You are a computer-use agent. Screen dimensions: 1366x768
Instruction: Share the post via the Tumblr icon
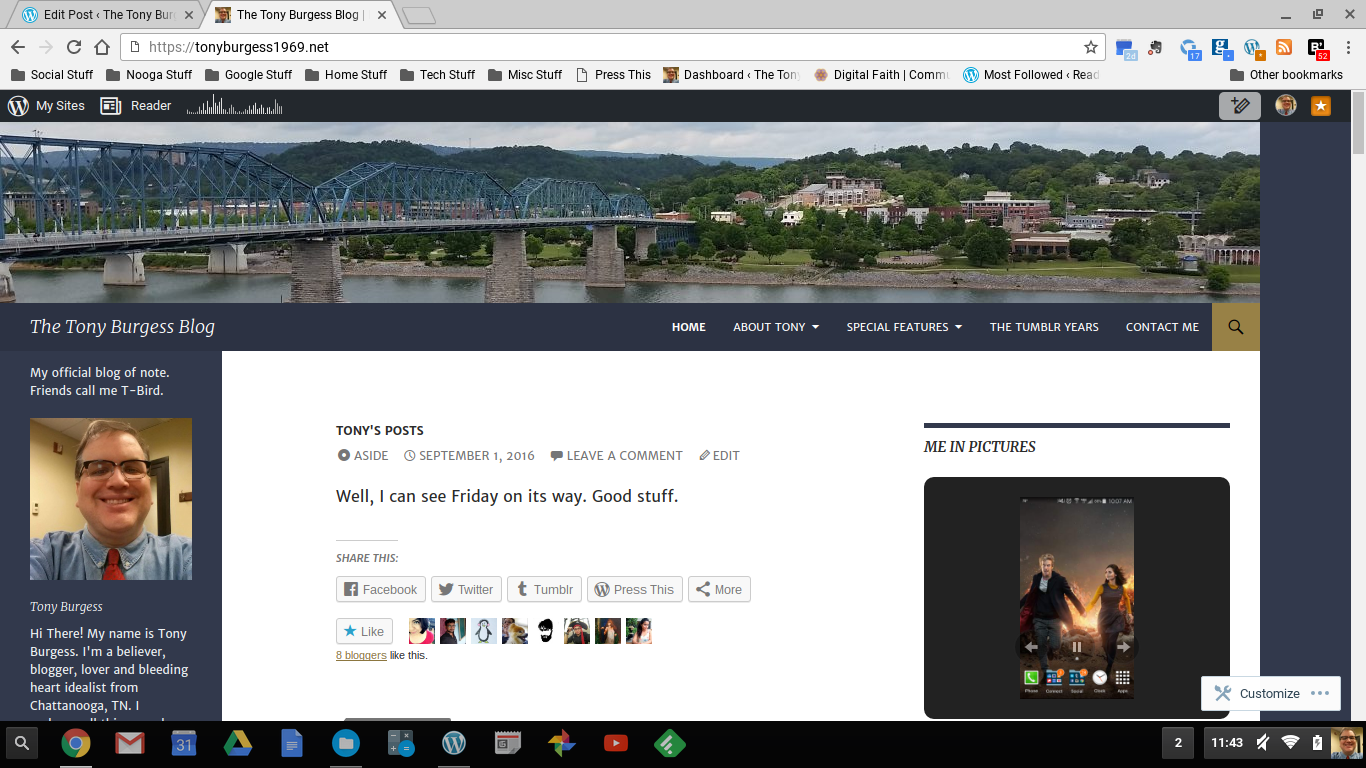544,589
